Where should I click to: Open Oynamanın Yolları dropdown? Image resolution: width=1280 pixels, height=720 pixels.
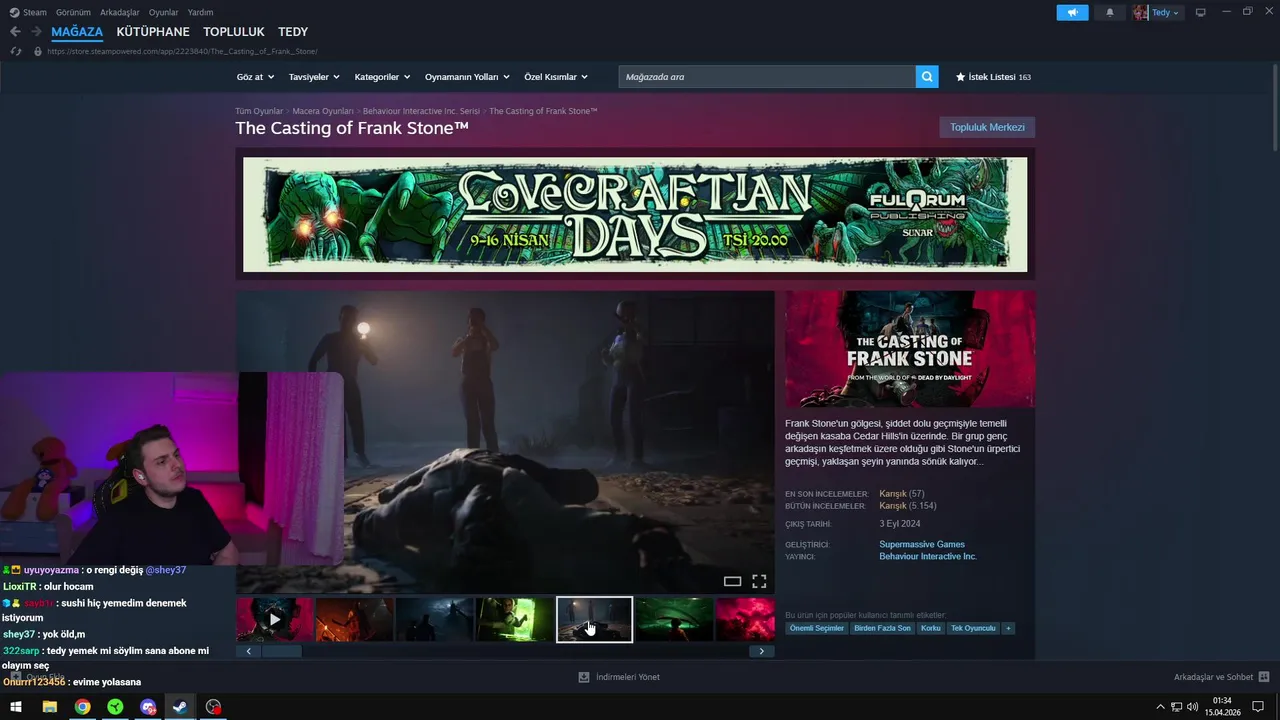467,77
